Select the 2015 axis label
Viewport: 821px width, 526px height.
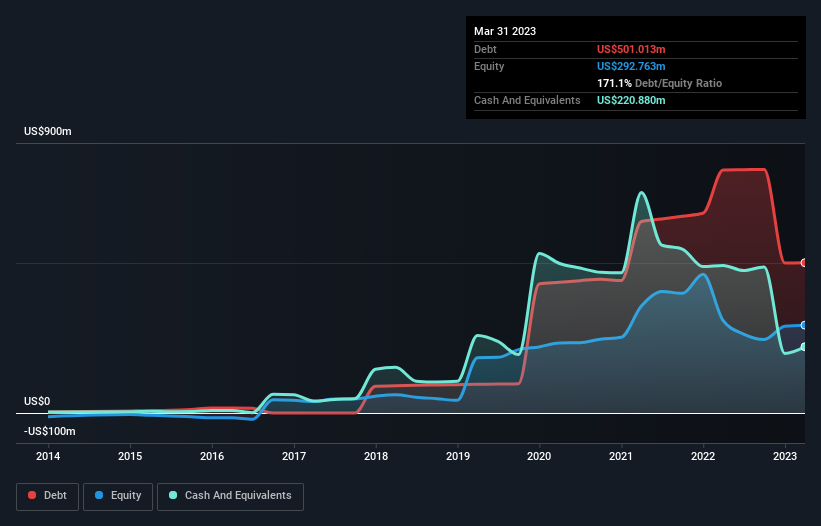coord(130,456)
